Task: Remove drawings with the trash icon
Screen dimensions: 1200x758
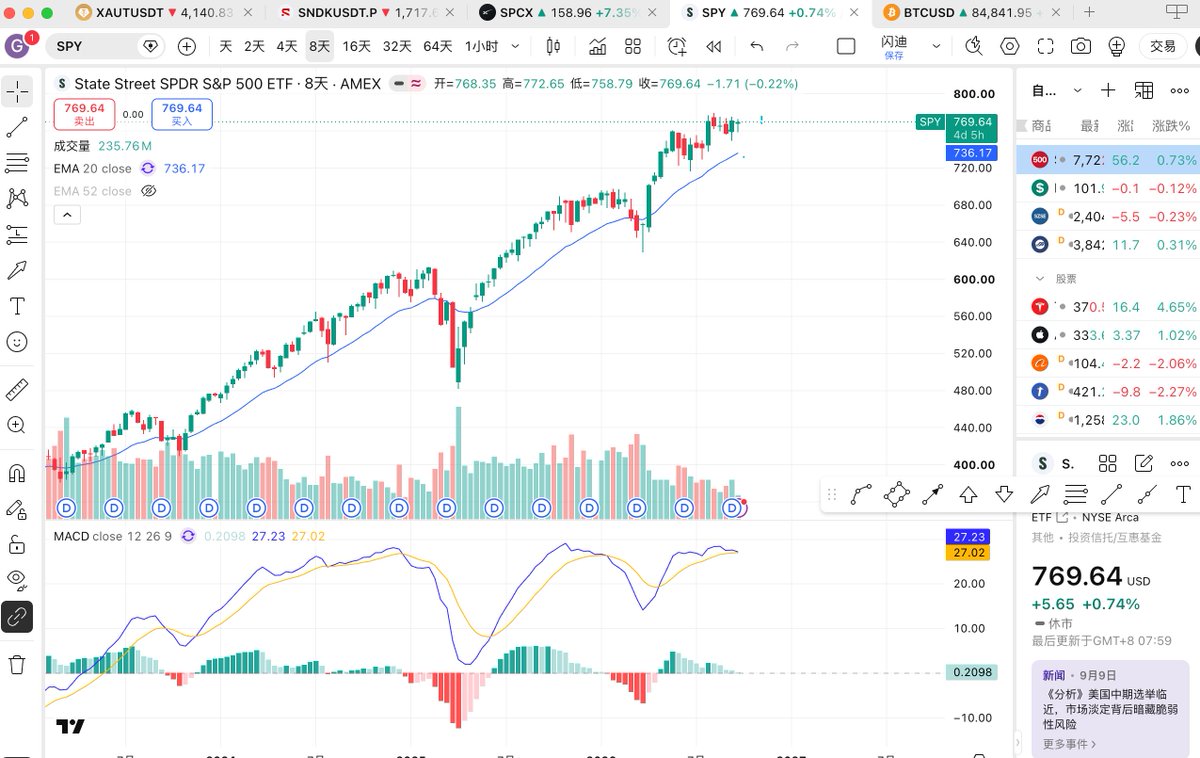Action: [17, 664]
